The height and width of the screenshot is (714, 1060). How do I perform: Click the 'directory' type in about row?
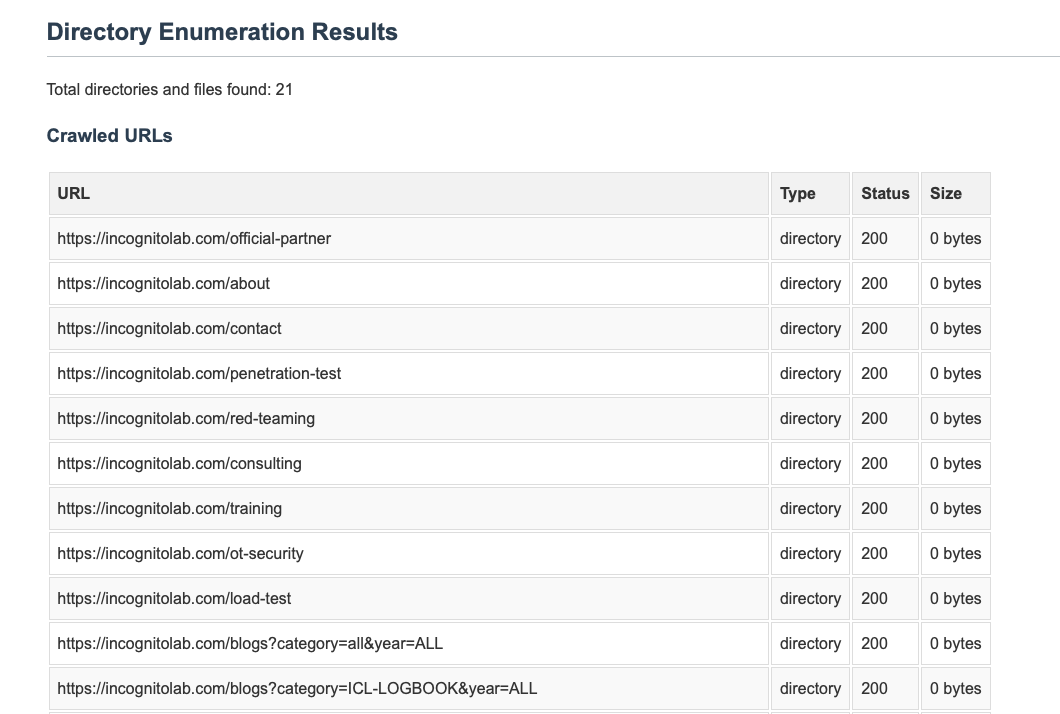[811, 283]
